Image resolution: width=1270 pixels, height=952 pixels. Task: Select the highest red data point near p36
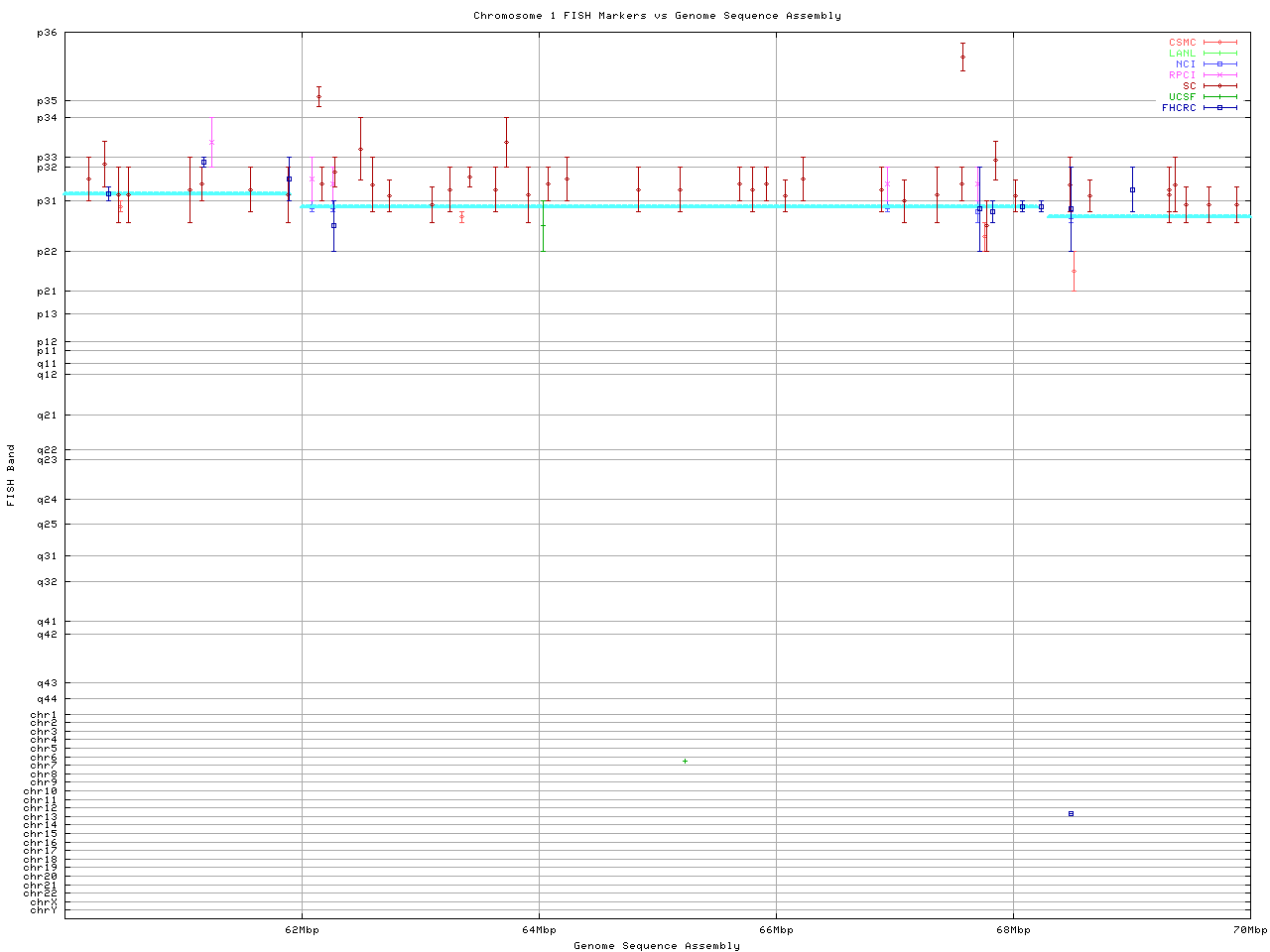click(962, 57)
